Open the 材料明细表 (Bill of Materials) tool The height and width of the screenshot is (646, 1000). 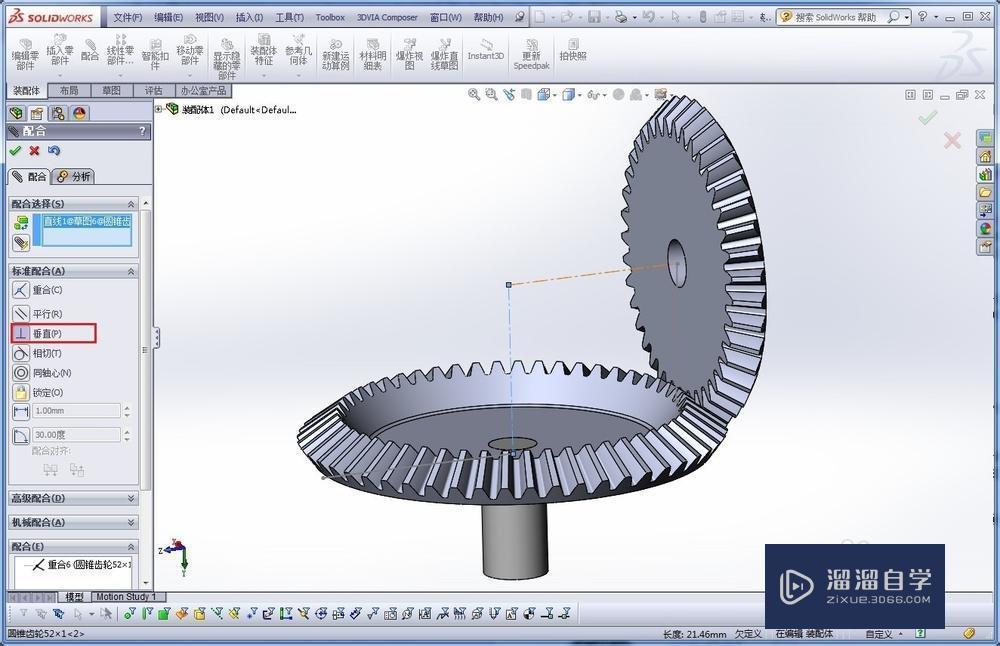(x=372, y=55)
